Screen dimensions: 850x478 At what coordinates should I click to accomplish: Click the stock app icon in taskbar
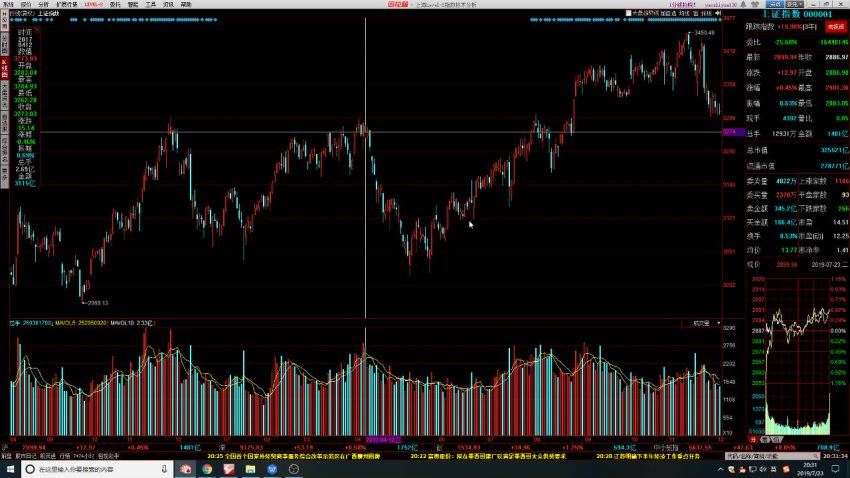click(185, 469)
